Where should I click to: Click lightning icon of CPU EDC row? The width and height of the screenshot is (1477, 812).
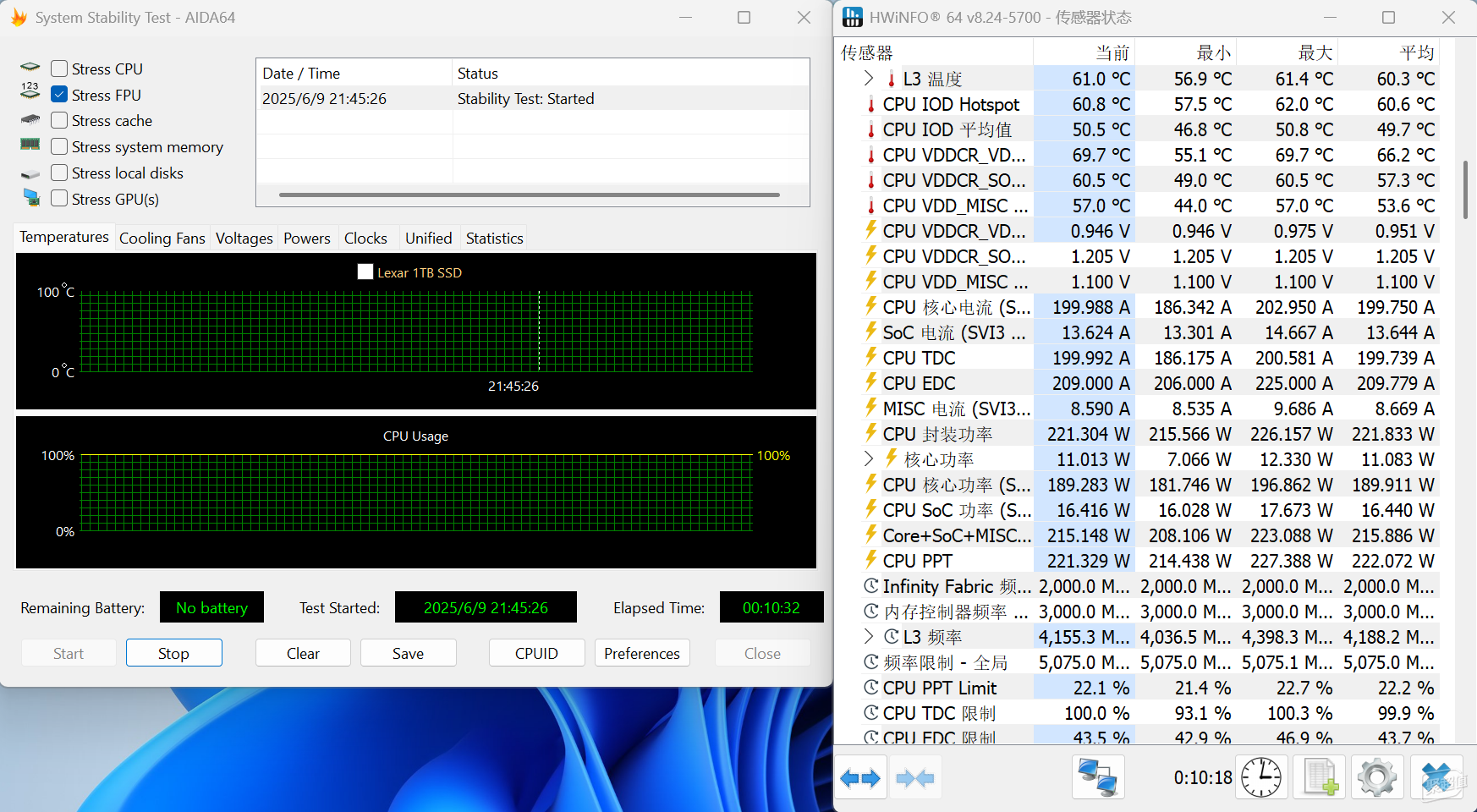tap(870, 382)
